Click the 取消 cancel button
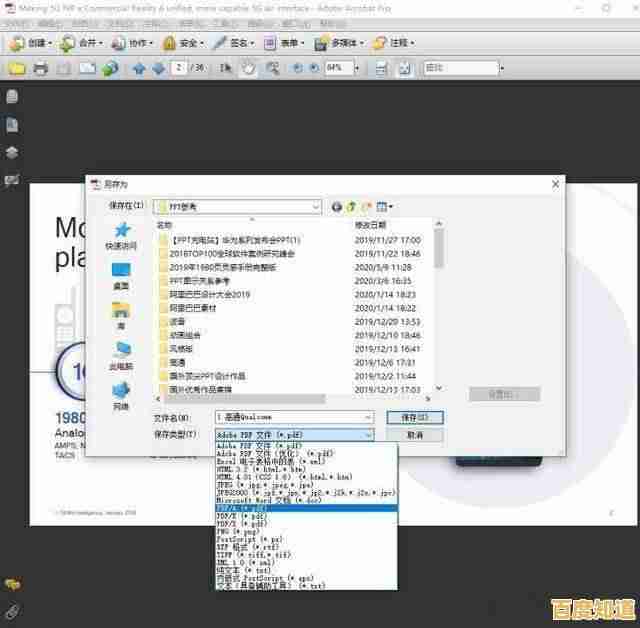This screenshot has height=628, width=640. click(x=414, y=435)
